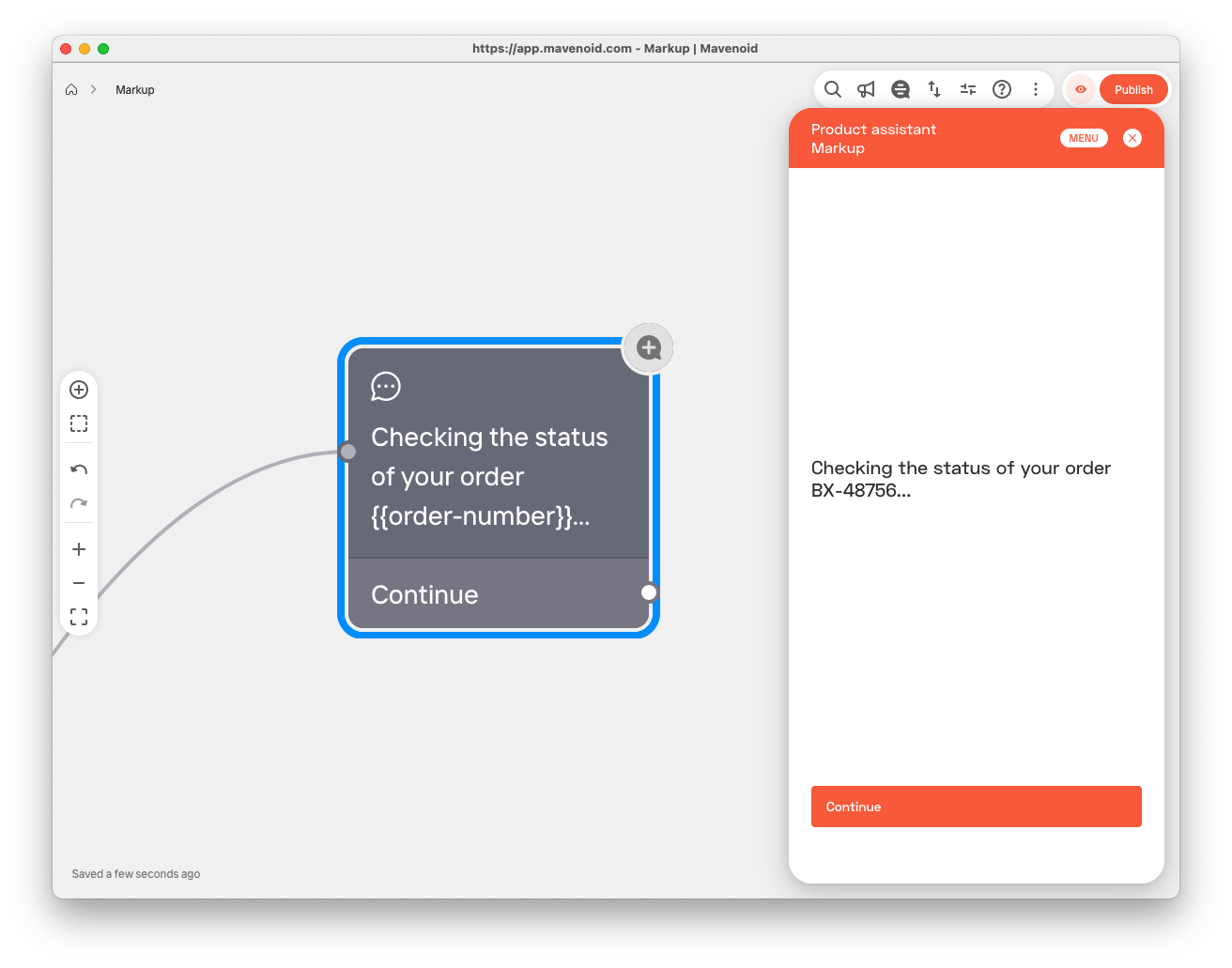Click the search magnifier icon in toolbar
This screenshot has width=1232, height=968.
832,89
